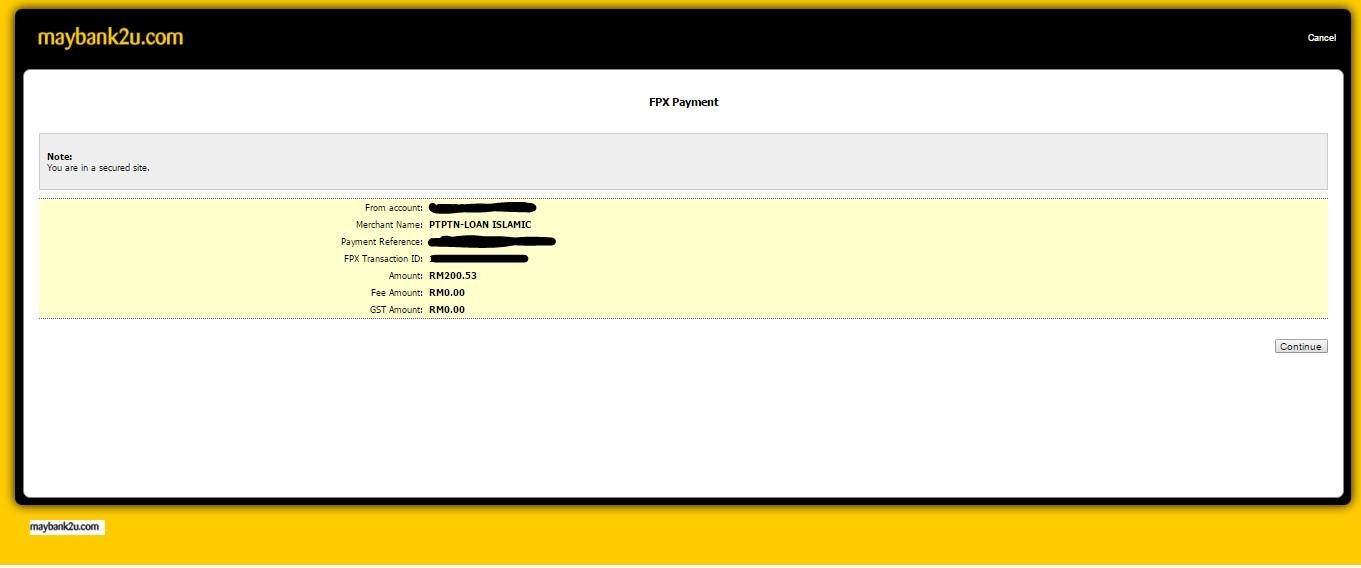Screen dimensions: 1361x568
Task: Click the 'Merchant Name:' label
Action: [x=390, y=225]
